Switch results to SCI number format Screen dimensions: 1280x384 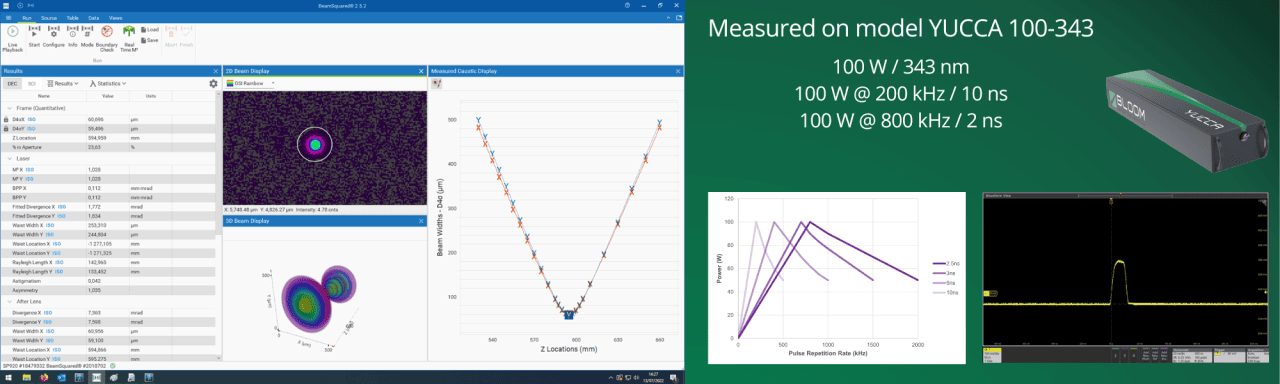click(32, 84)
